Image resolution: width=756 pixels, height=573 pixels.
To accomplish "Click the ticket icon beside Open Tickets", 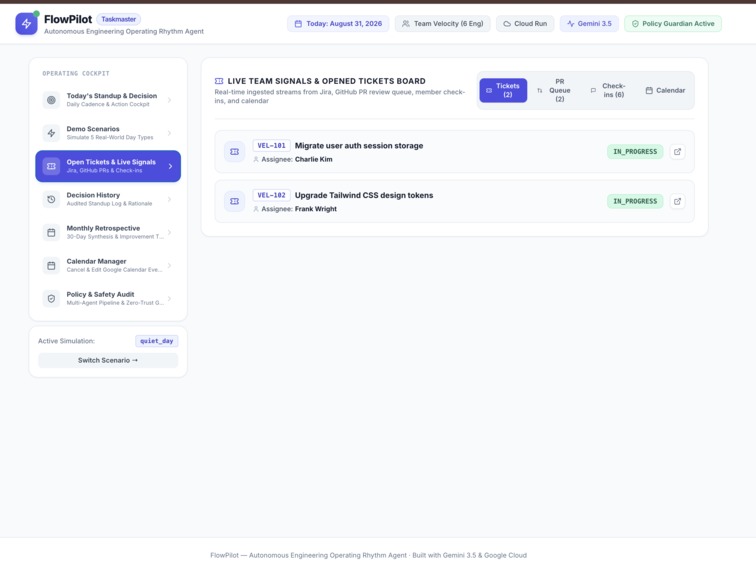I will pos(51,166).
